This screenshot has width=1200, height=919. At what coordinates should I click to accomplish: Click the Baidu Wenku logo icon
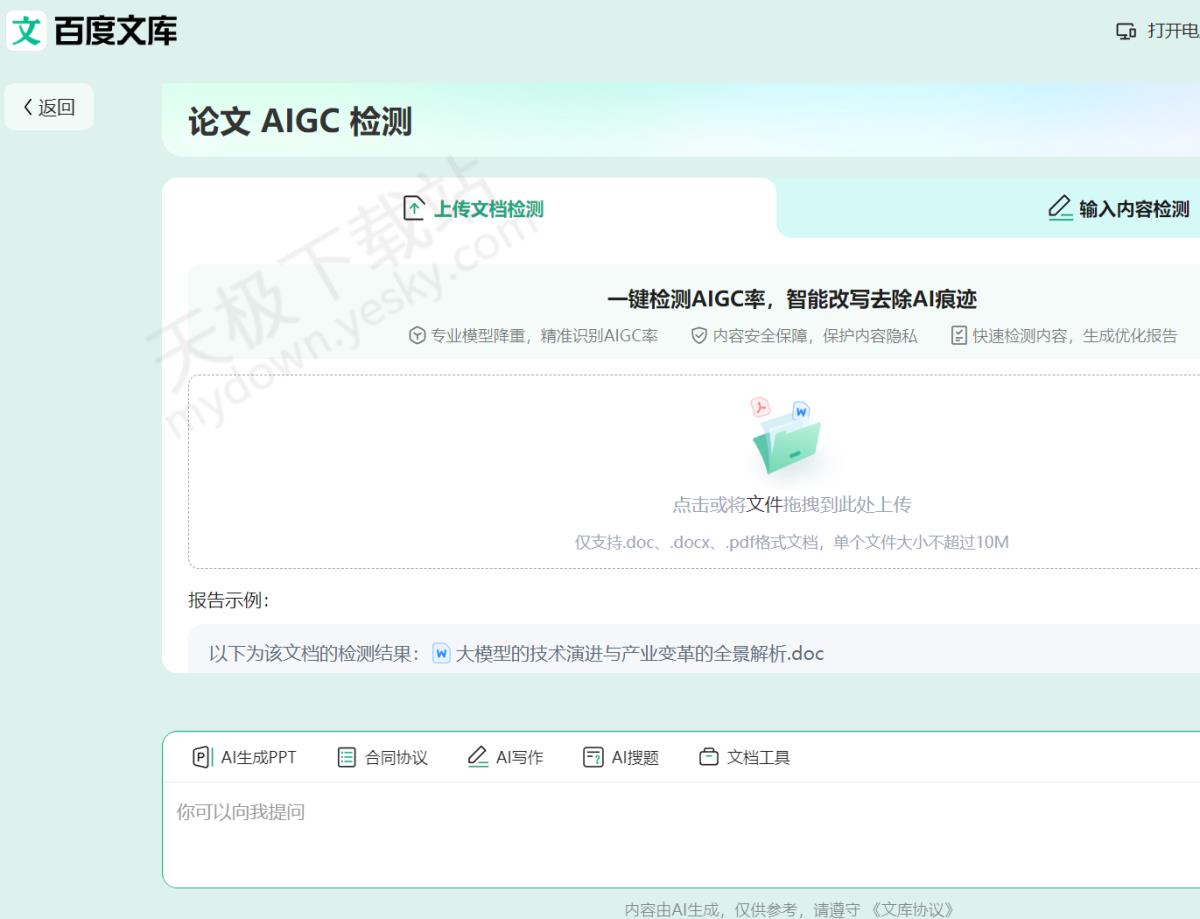[x=26, y=30]
